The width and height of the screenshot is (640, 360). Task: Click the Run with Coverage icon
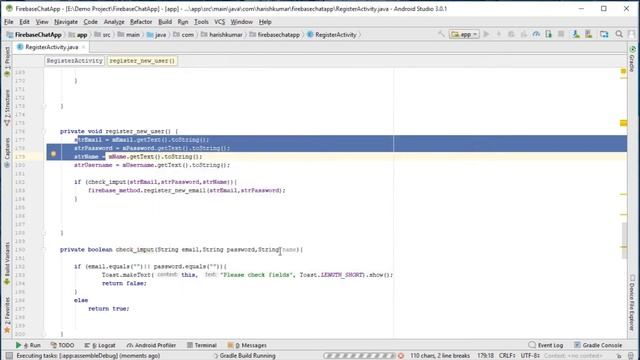pyautogui.click(x=524, y=34)
